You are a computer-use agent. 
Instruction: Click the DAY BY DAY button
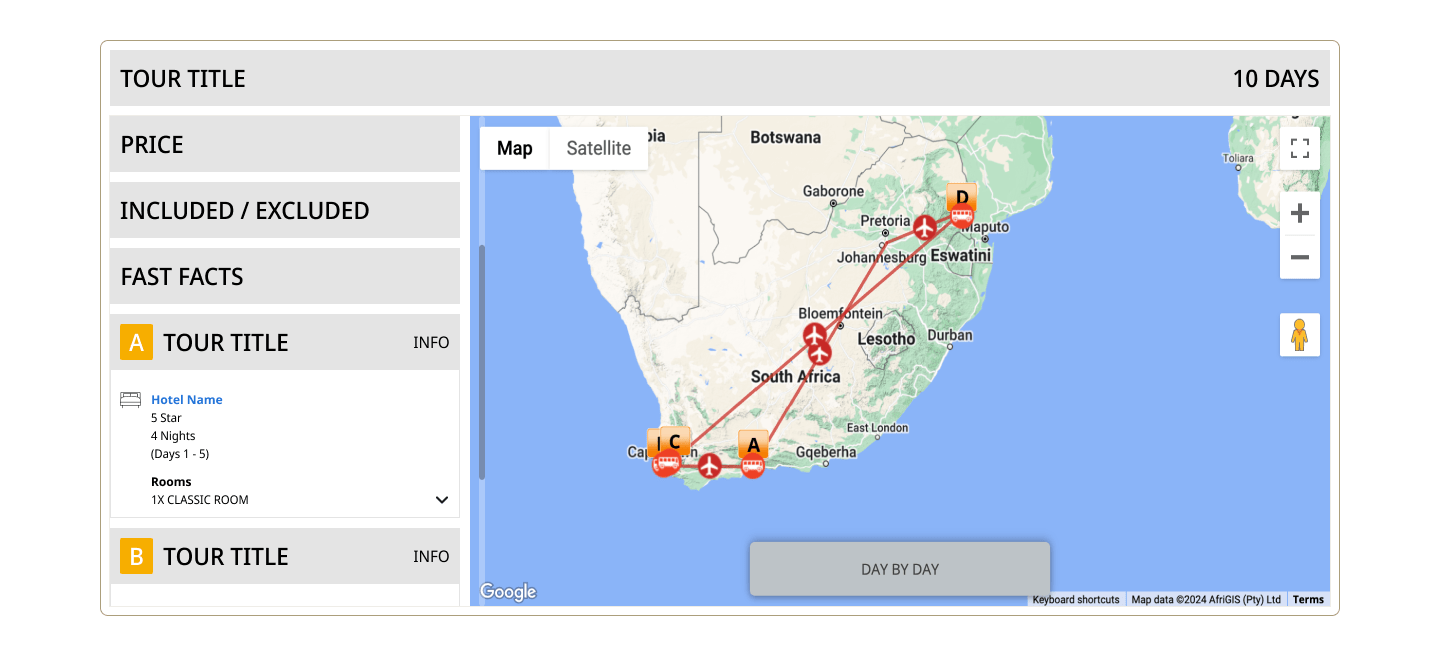[900, 569]
